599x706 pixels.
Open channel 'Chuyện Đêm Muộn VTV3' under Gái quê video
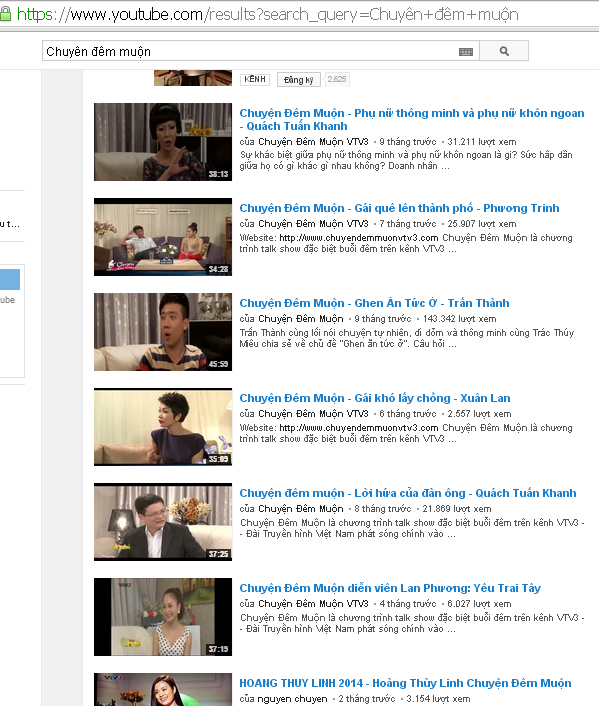[x=313, y=224]
